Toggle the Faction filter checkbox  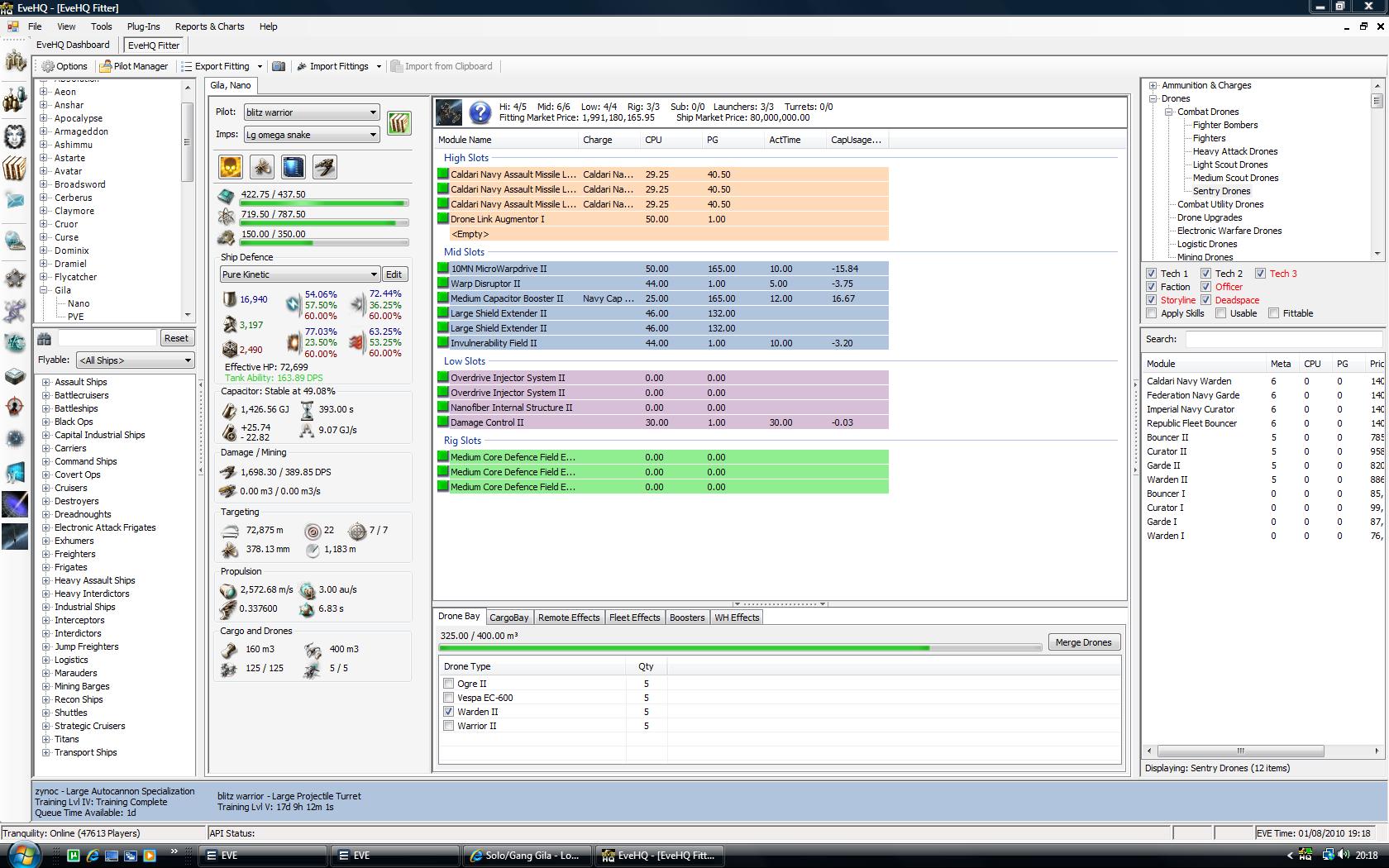click(1151, 287)
